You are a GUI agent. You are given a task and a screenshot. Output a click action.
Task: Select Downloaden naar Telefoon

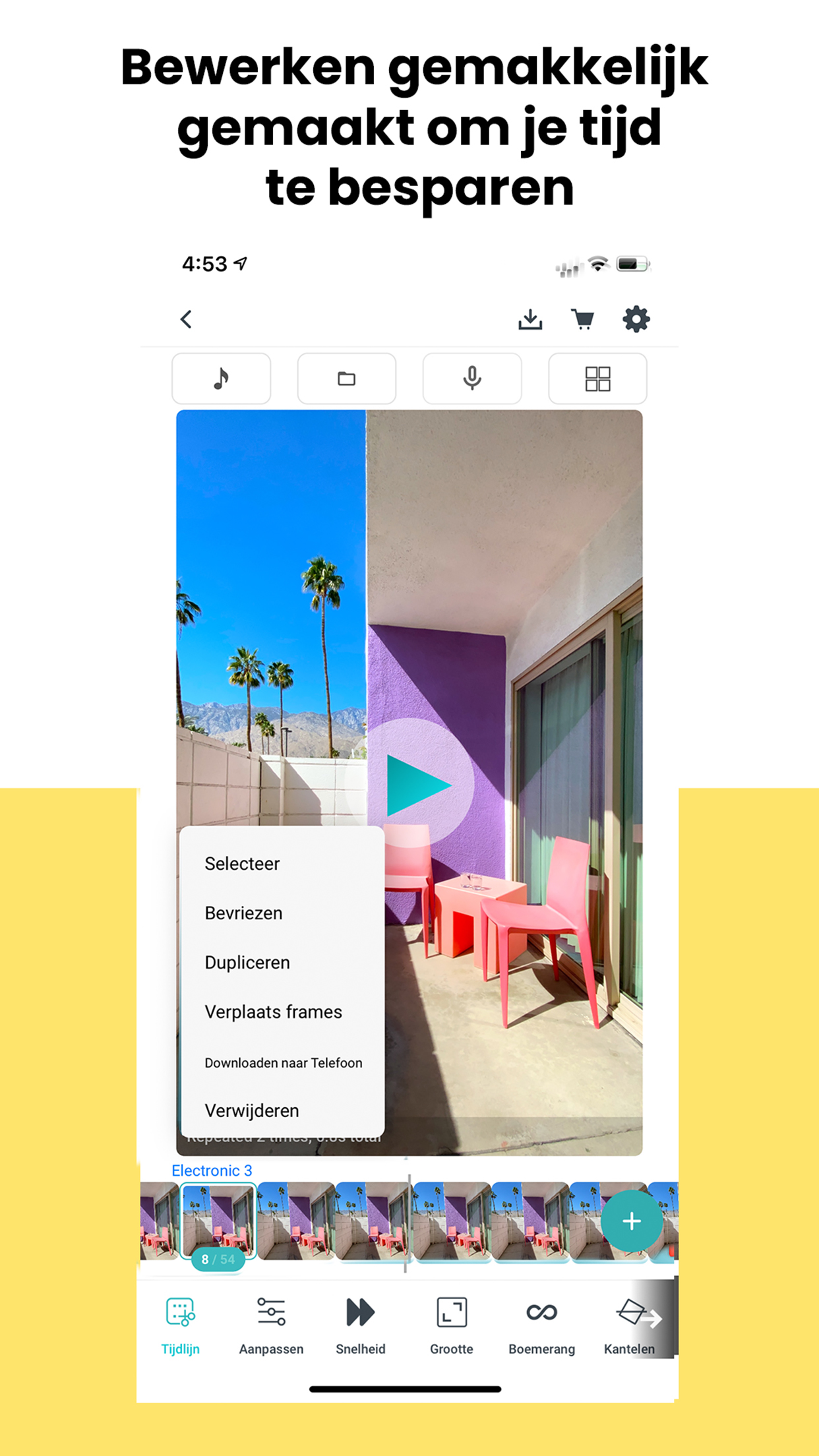tap(284, 1063)
